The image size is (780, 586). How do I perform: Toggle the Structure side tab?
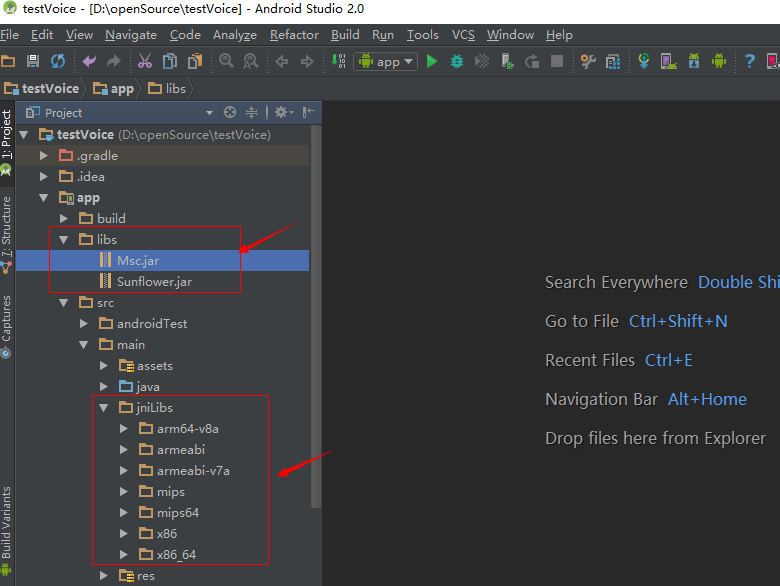coord(6,234)
